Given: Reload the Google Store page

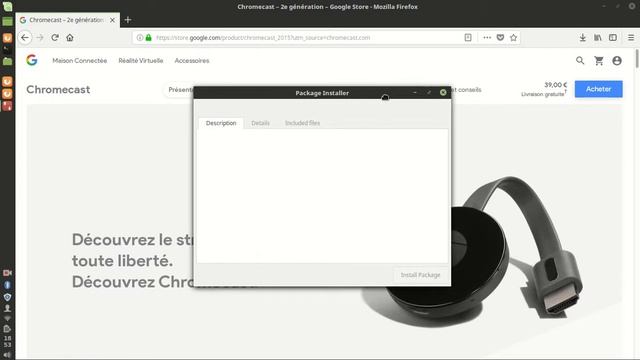Looking at the screenshot, I should [x=55, y=38].
